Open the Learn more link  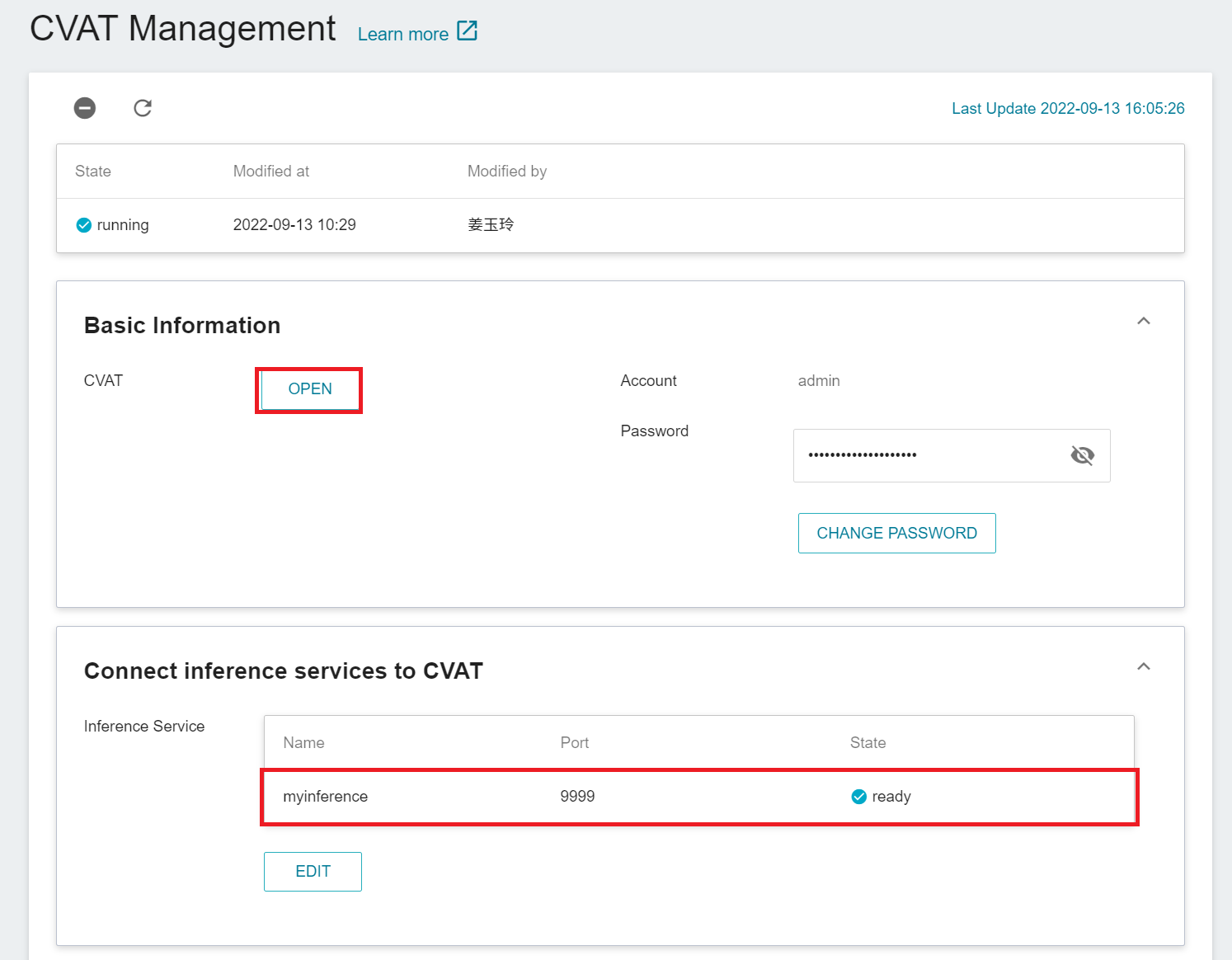click(x=403, y=35)
